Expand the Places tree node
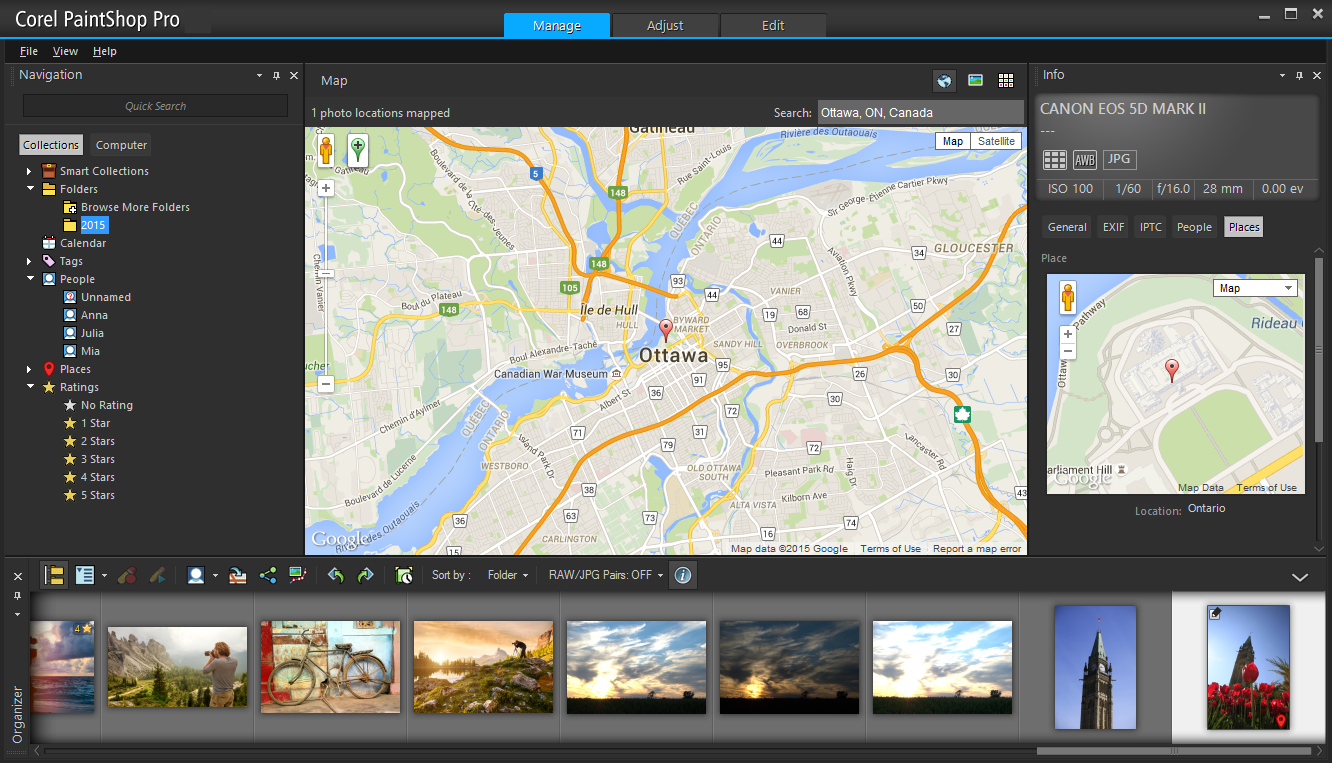The height and width of the screenshot is (763, 1332). tap(30, 369)
